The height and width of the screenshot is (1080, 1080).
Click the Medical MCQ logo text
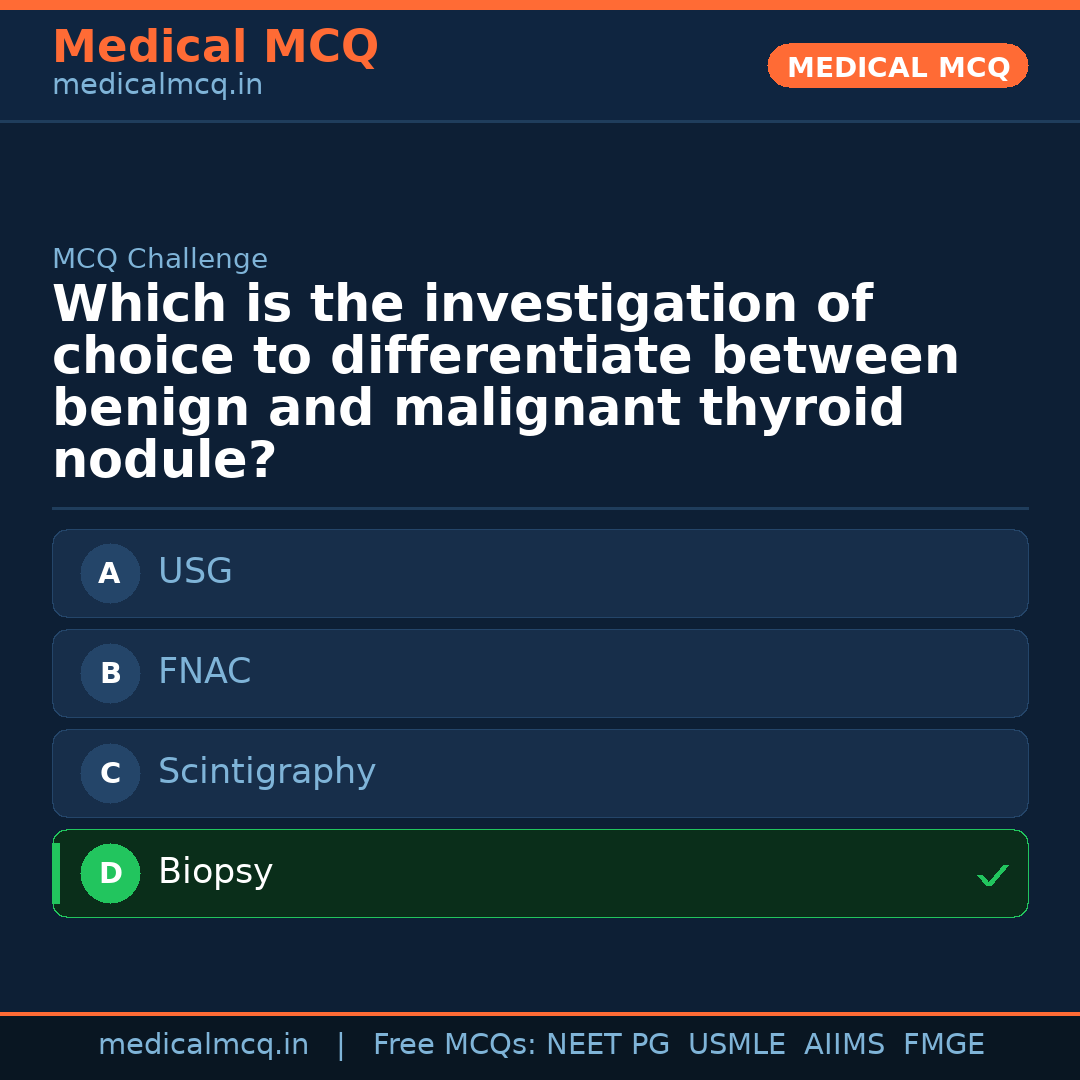point(215,46)
